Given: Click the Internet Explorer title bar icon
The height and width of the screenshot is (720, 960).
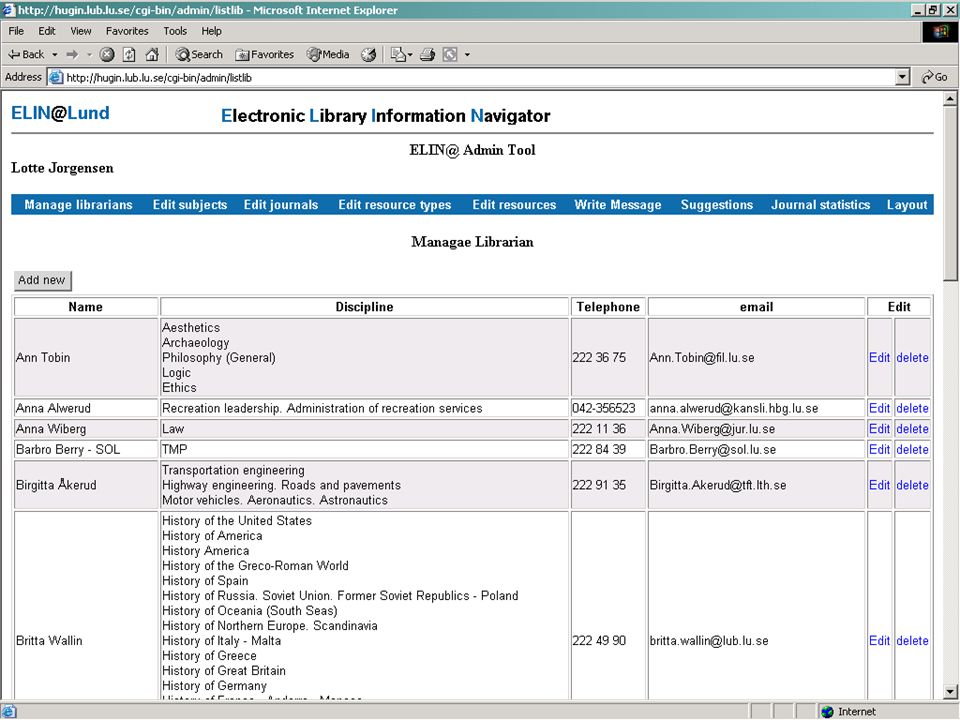Looking at the screenshot, I should pos(8,10).
